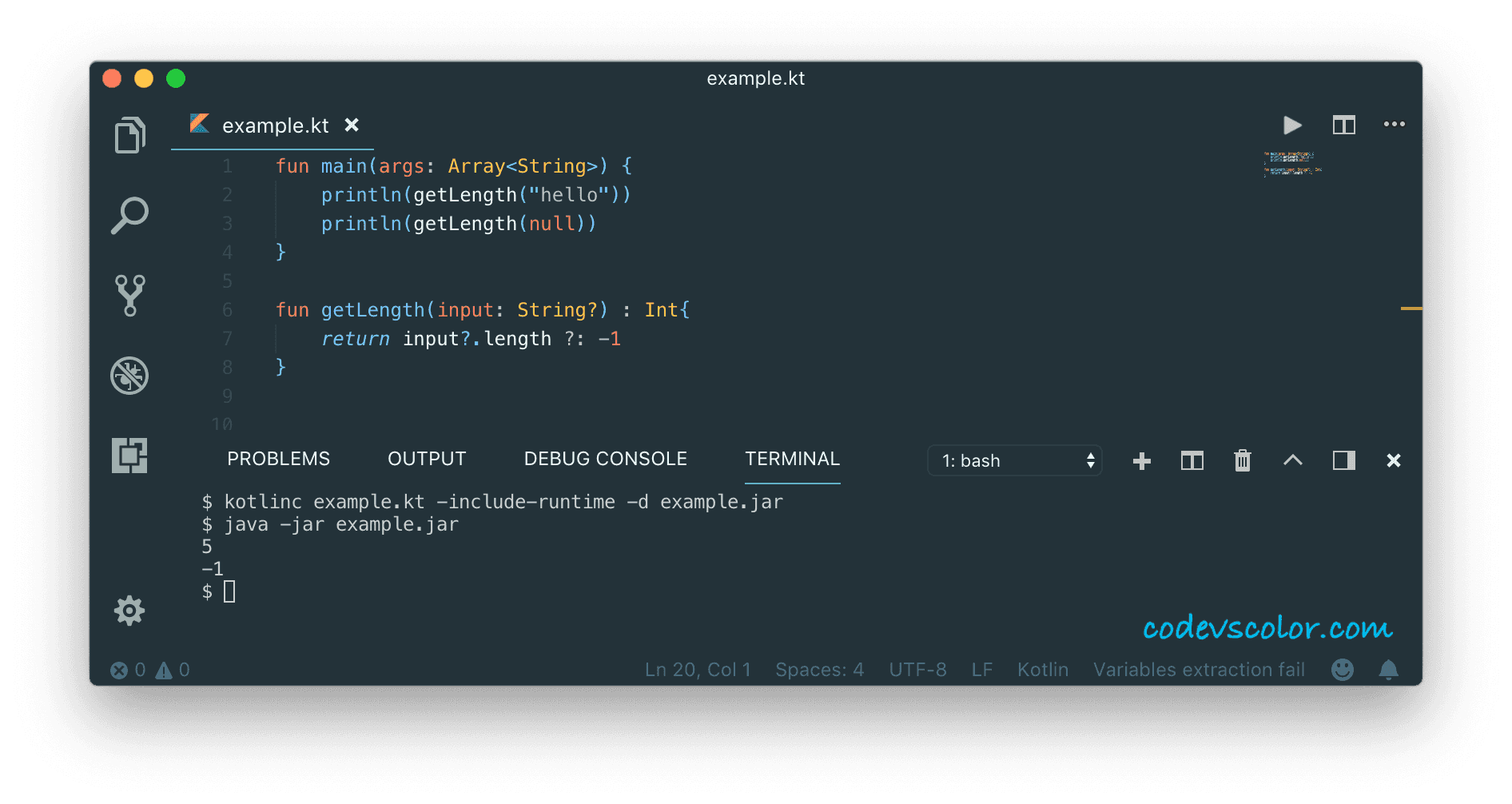Click the 'null' argument on line 3

tap(551, 224)
